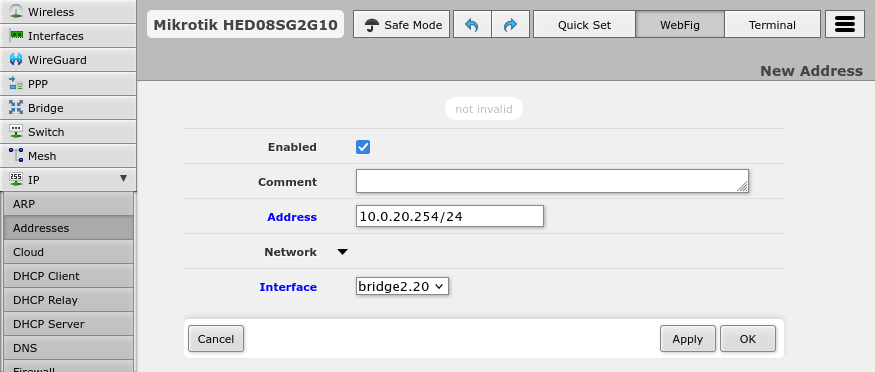Click the Apply button
The height and width of the screenshot is (372, 875).
click(688, 339)
